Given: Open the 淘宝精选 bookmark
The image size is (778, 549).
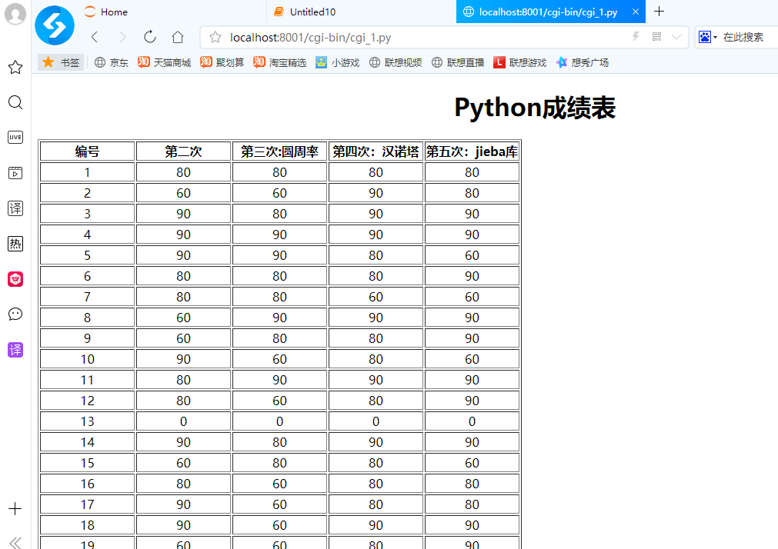Looking at the screenshot, I should tap(280, 63).
